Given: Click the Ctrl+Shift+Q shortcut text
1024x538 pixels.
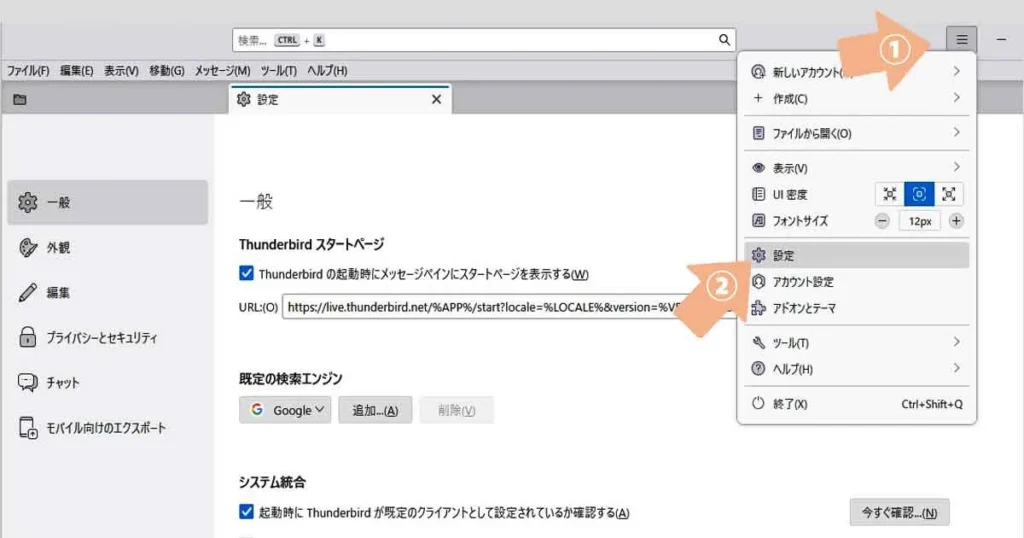Looking at the screenshot, I should 932,404.
